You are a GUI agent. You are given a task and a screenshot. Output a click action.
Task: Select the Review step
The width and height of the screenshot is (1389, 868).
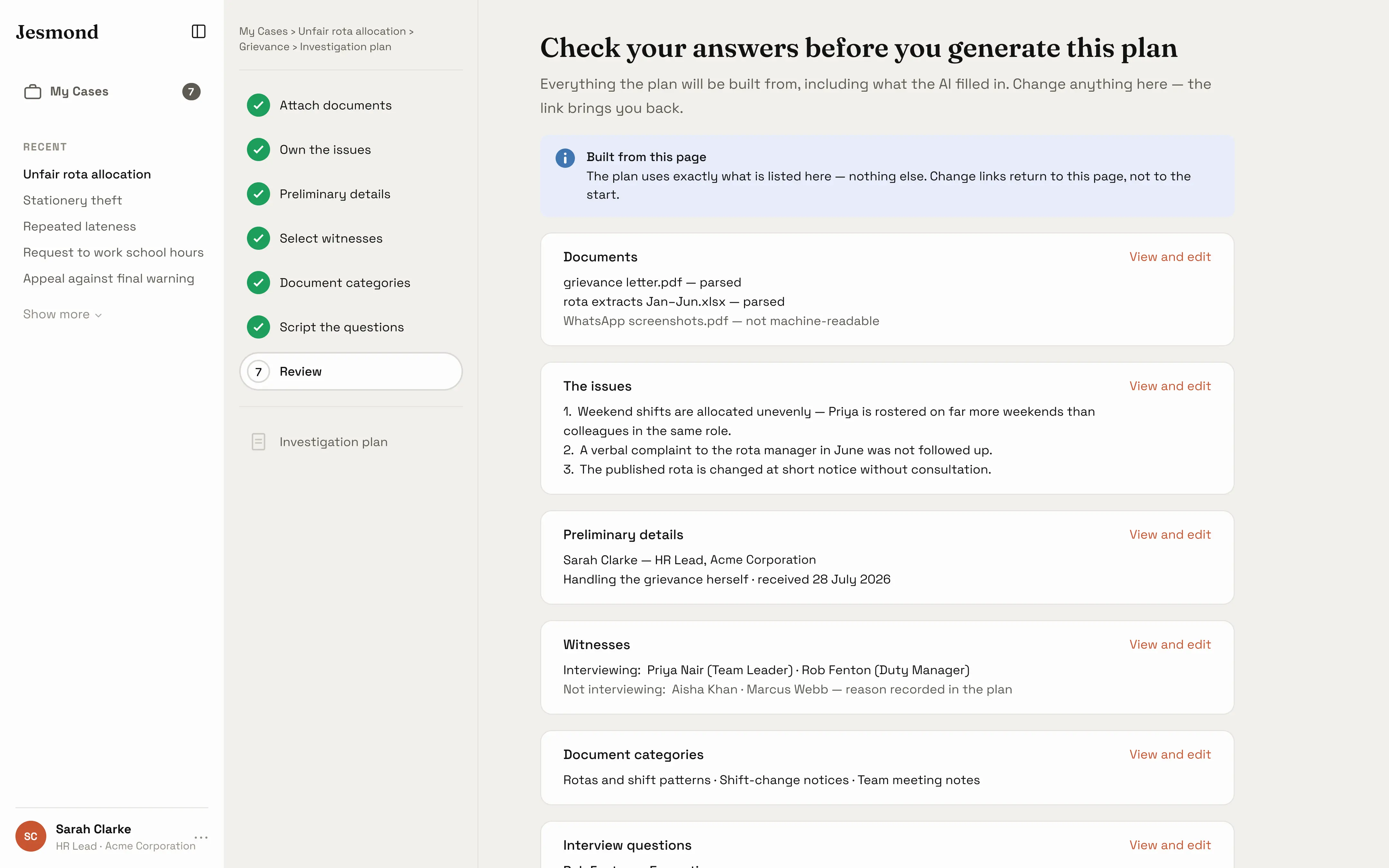click(351, 371)
